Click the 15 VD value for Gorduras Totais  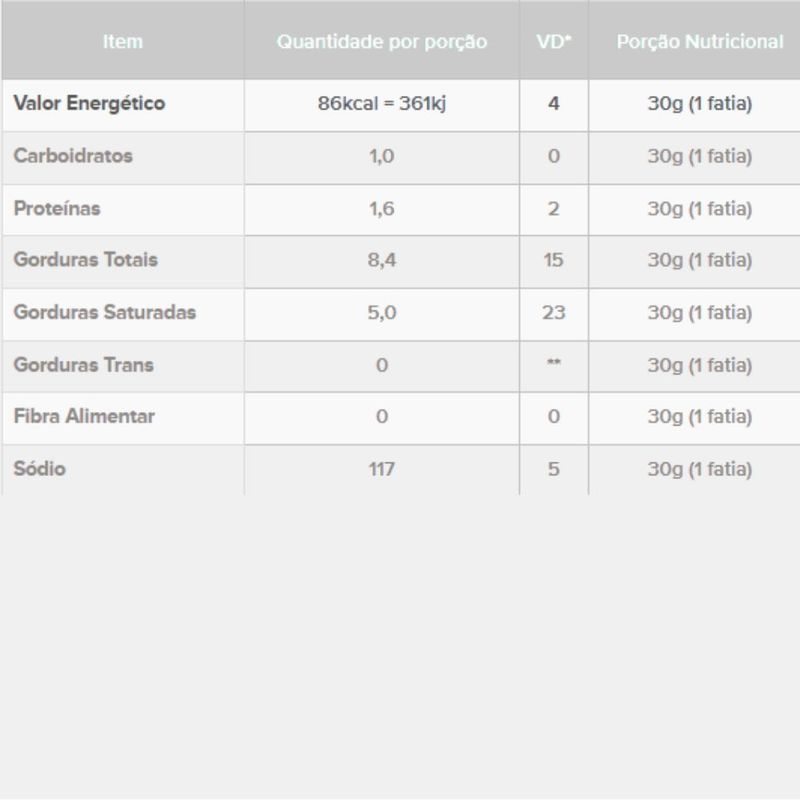click(x=554, y=261)
